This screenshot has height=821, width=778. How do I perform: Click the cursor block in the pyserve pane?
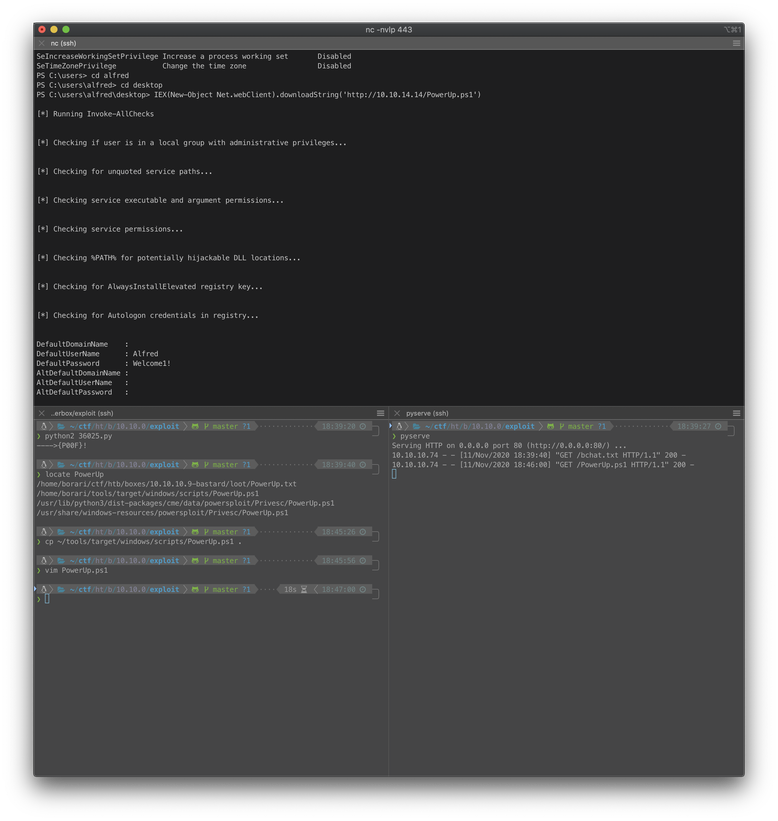coord(394,474)
